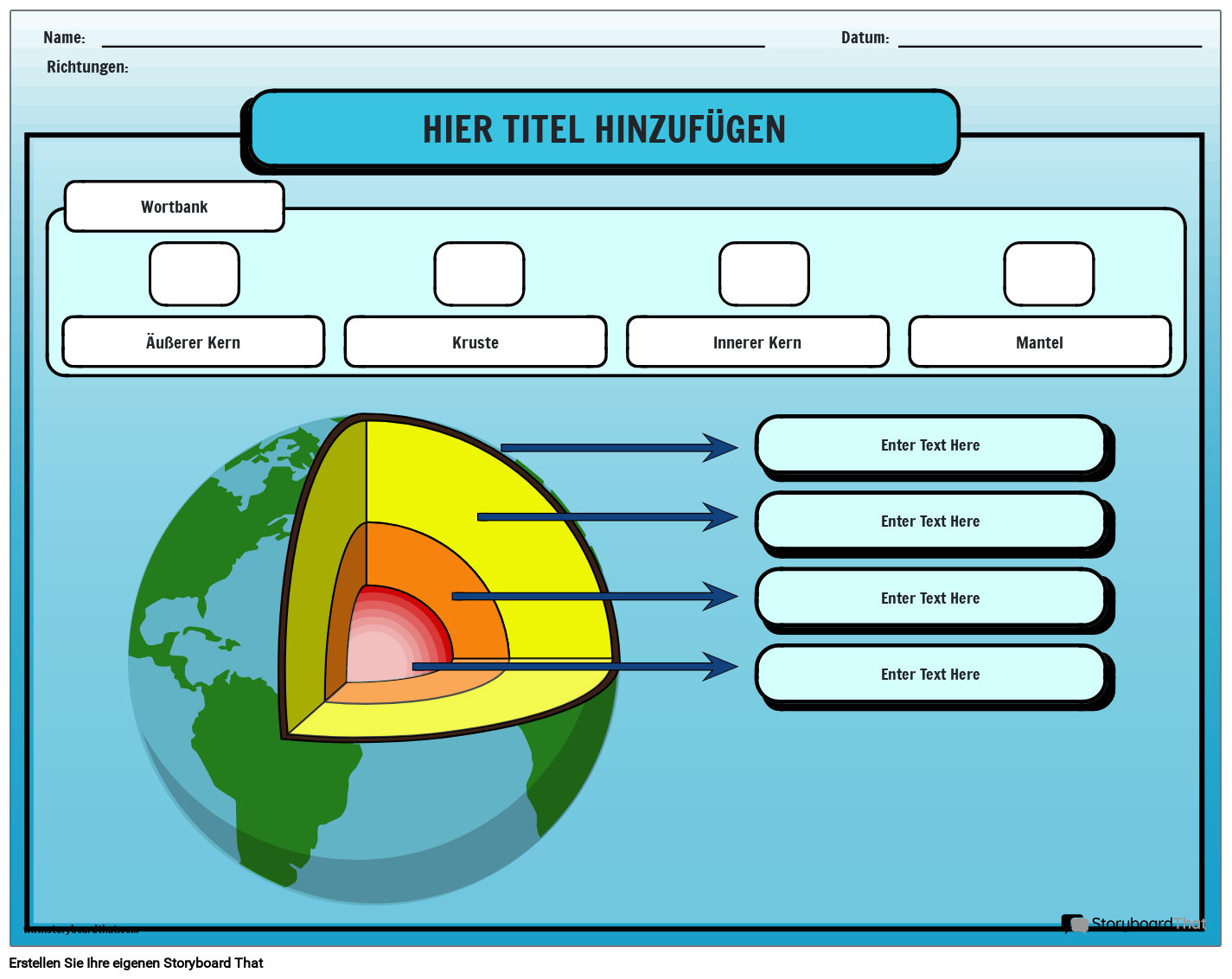This screenshot has width=1232, height=979.
Task: Check the empty box above Äußerer Kern
Action: [x=194, y=274]
